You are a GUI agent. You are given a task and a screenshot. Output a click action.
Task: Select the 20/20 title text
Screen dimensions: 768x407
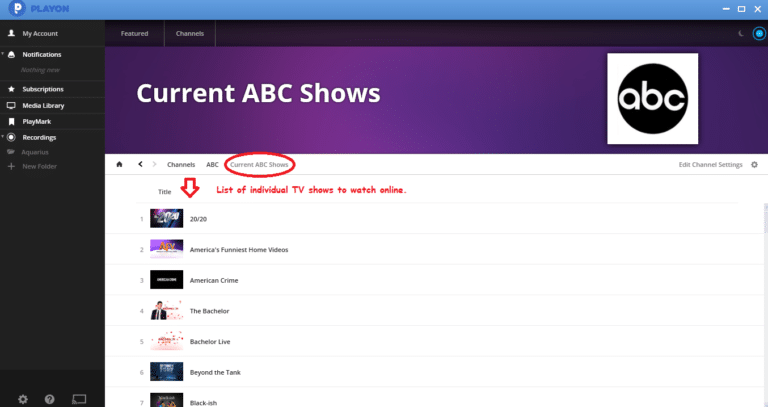point(198,219)
